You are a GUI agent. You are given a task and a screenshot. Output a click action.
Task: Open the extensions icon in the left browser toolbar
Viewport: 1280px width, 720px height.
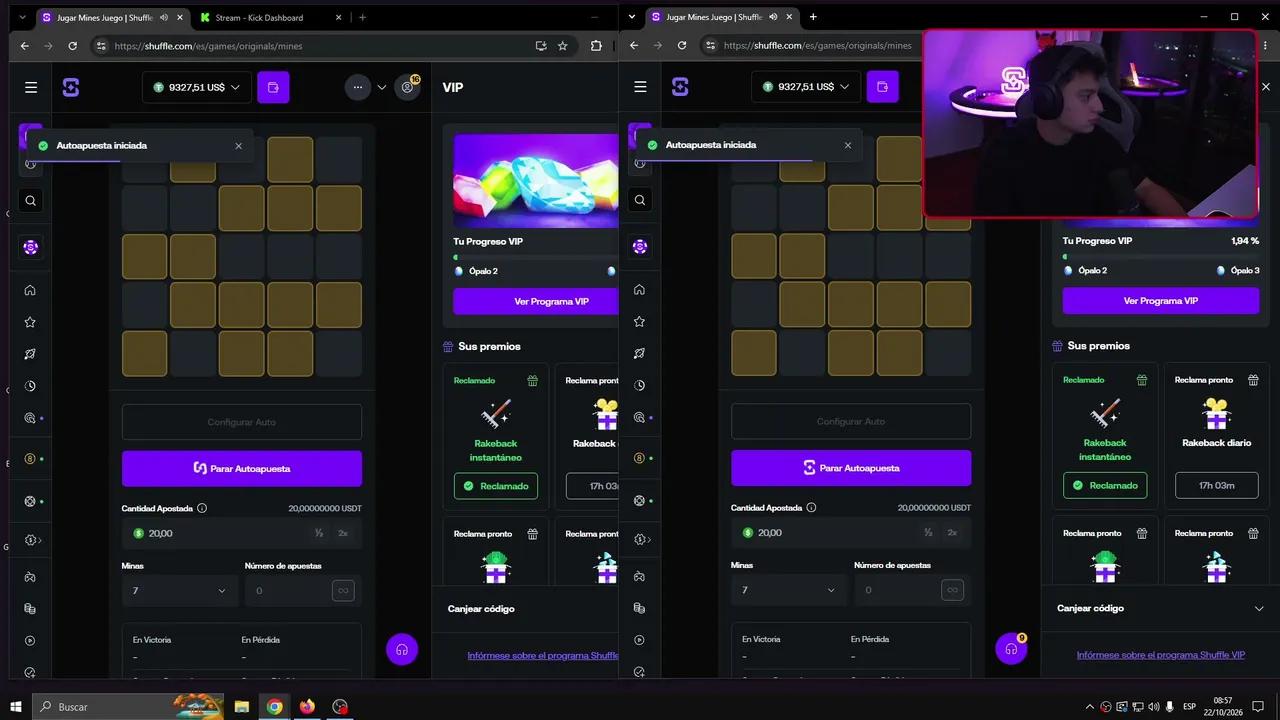pos(597,46)
